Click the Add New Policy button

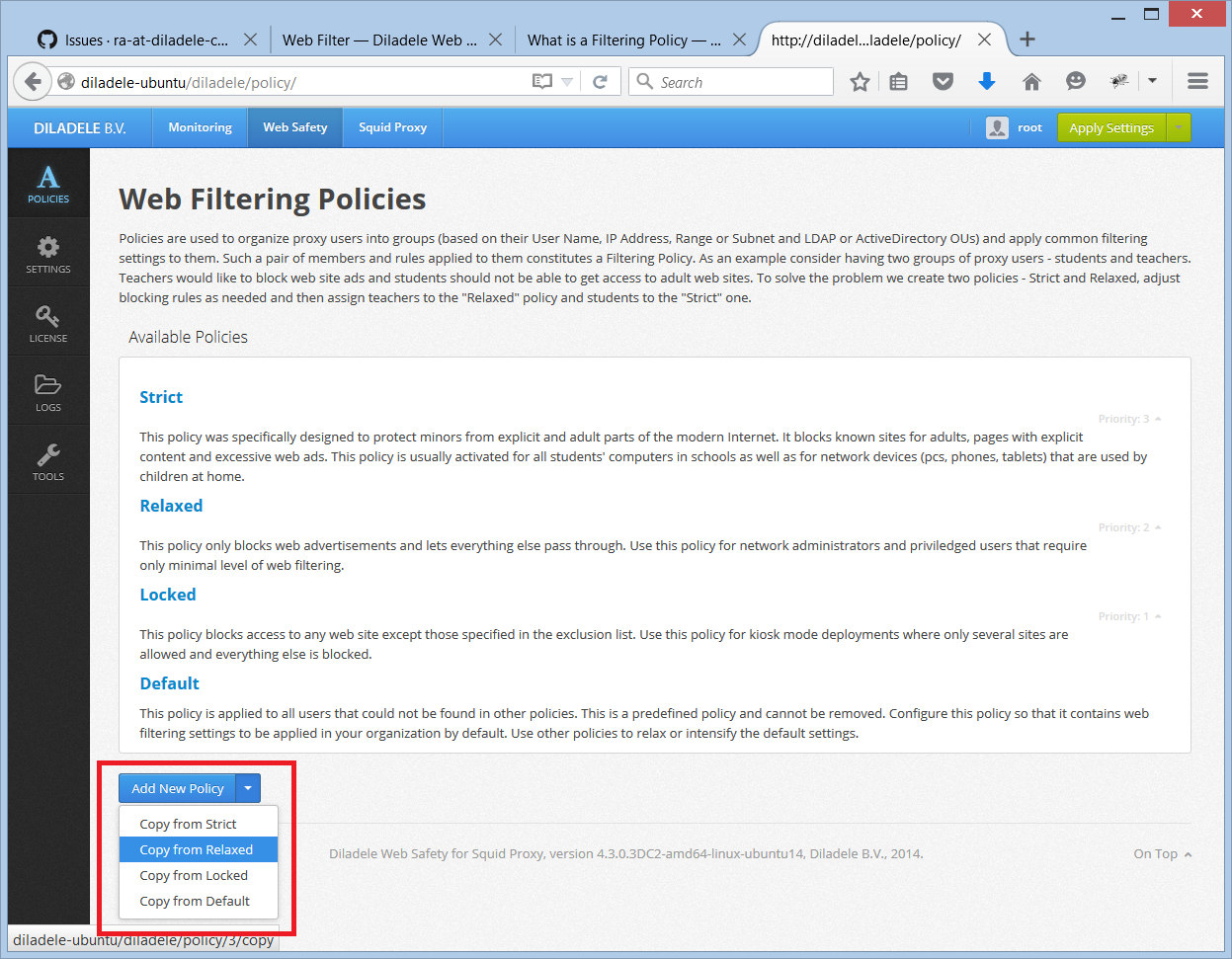click(178, 788)
